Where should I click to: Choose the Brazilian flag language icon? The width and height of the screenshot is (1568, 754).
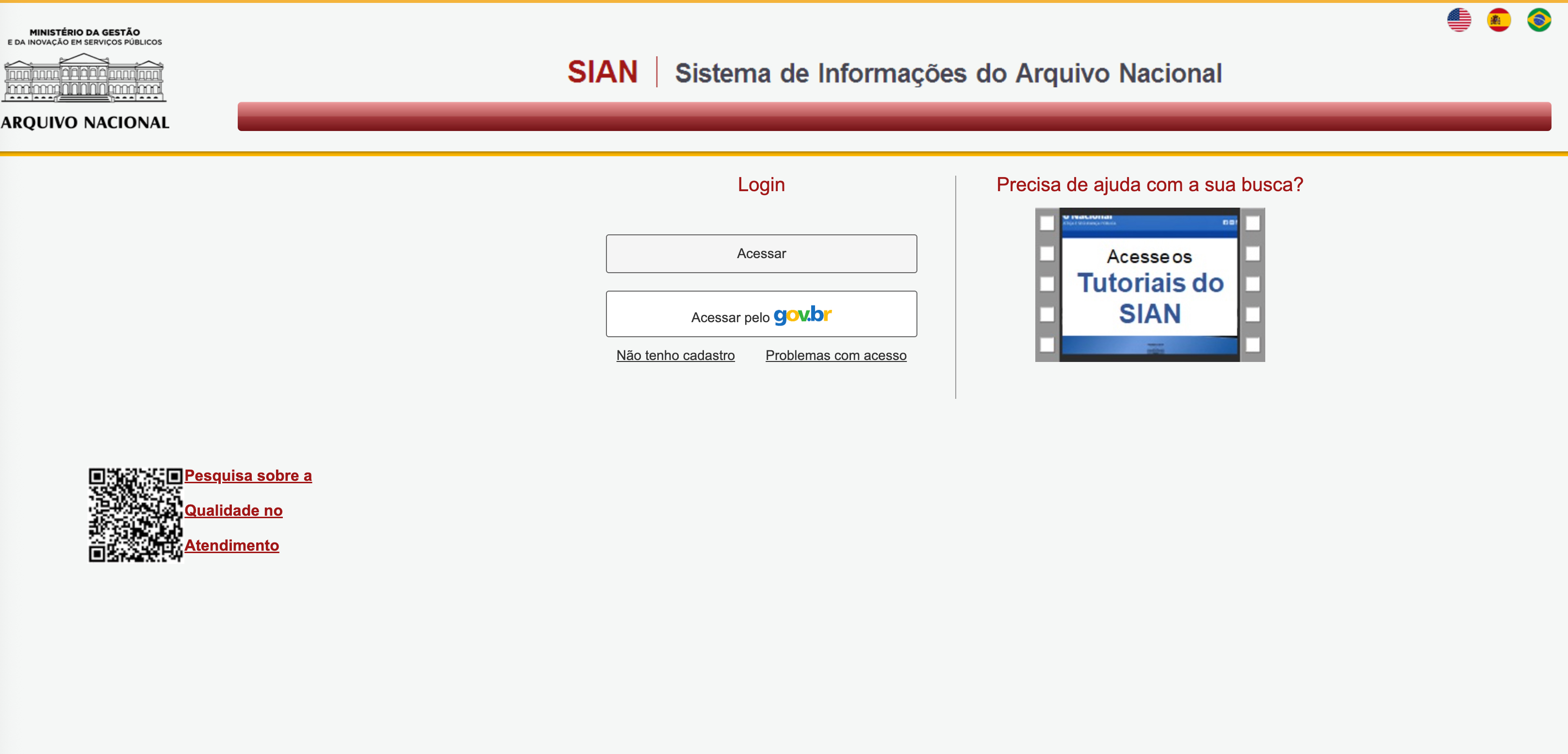[1539, 19]
